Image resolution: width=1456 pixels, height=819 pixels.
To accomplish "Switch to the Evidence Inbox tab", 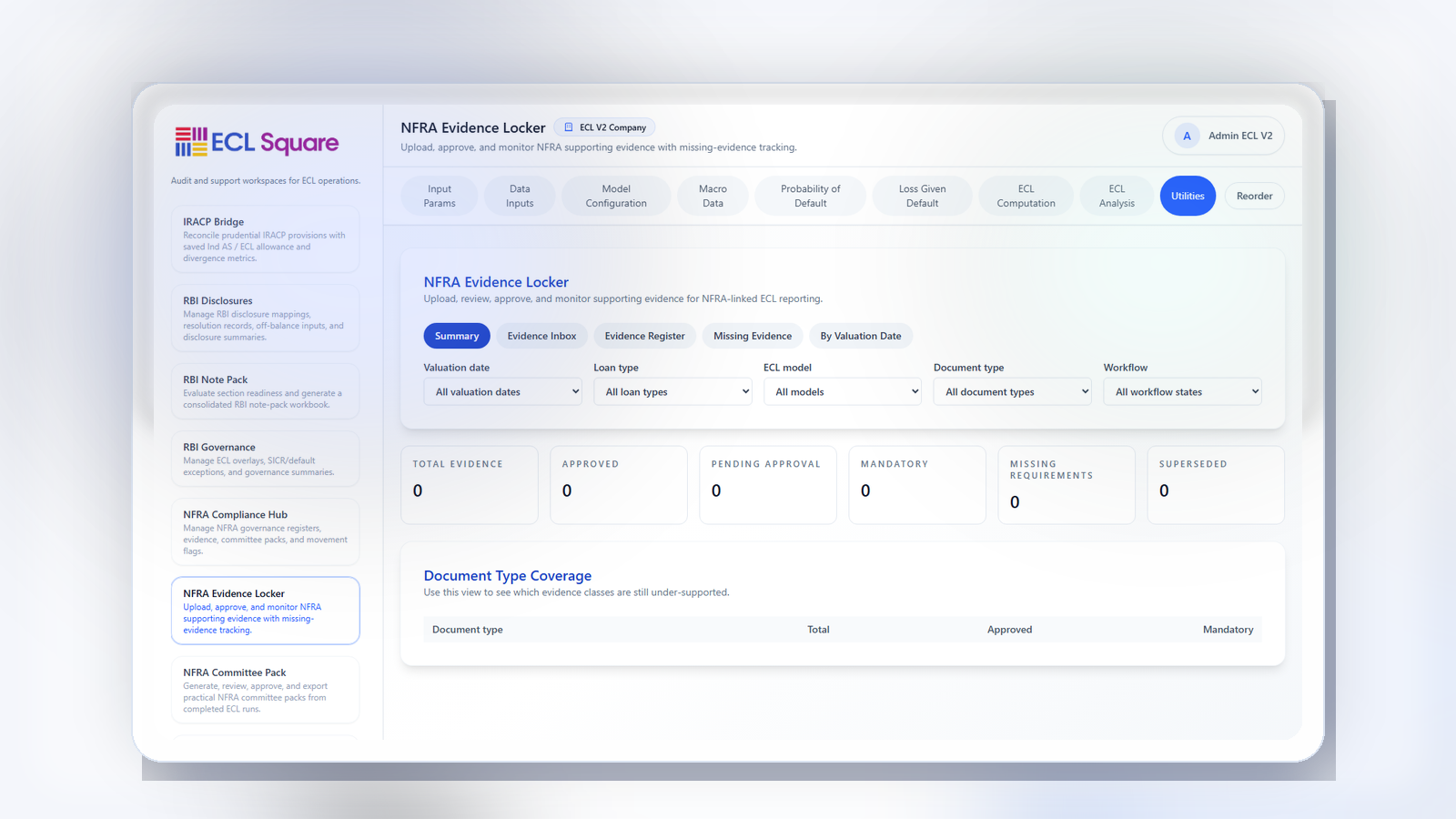I will (x=541, y=336).
